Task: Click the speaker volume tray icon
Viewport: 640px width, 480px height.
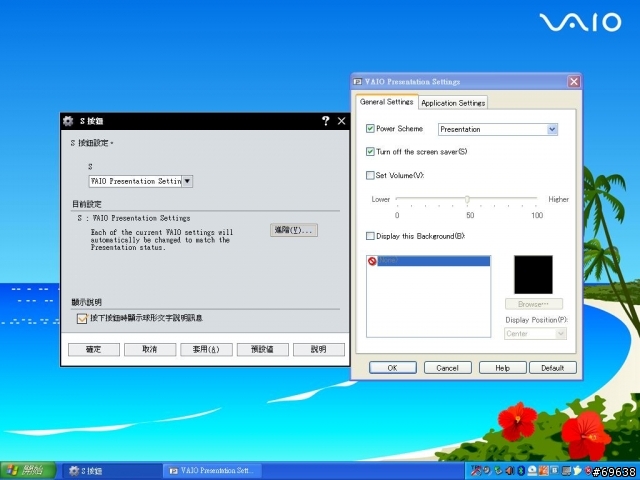Action: (x=509, y=471)
